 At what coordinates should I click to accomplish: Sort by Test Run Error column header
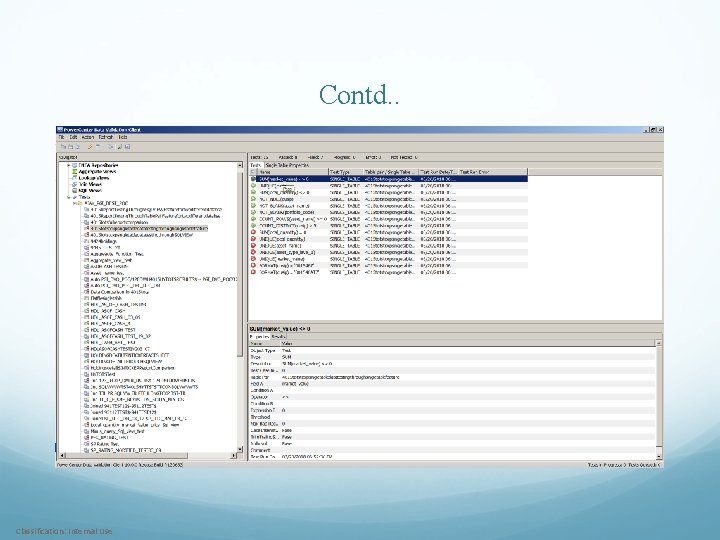[x=493, y=172]
